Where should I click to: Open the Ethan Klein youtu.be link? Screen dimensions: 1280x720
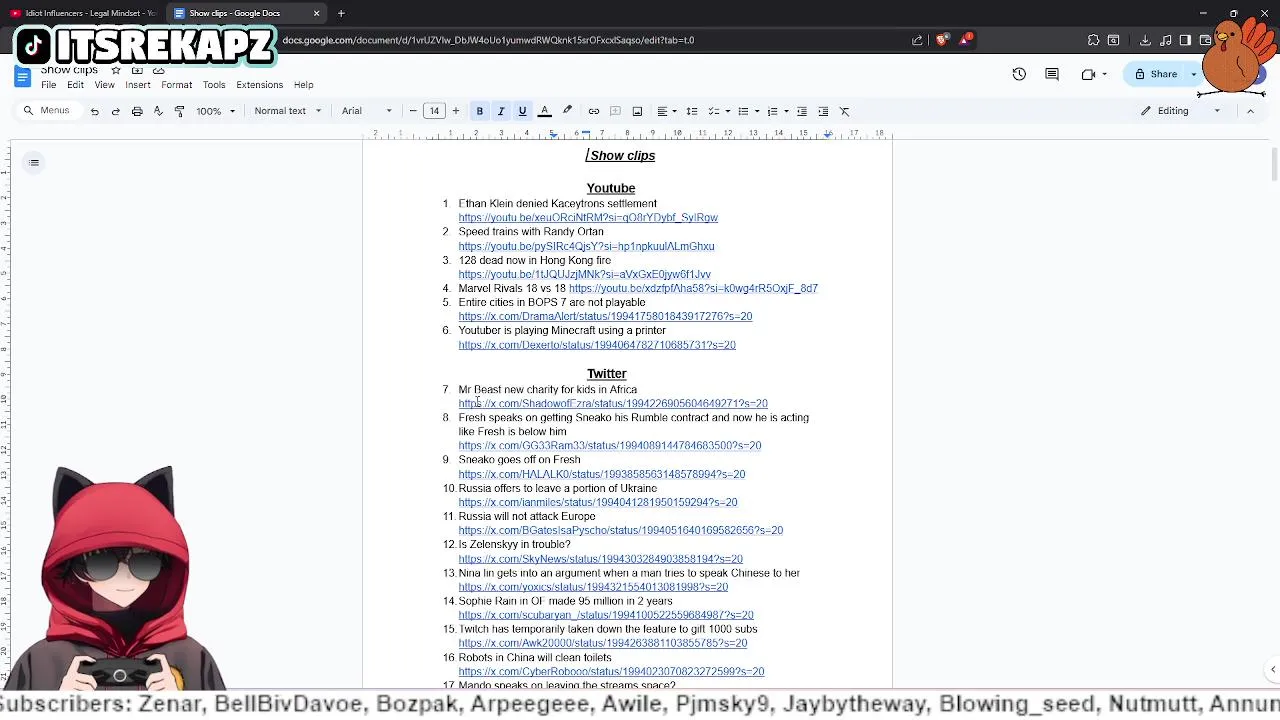point(588,217)
